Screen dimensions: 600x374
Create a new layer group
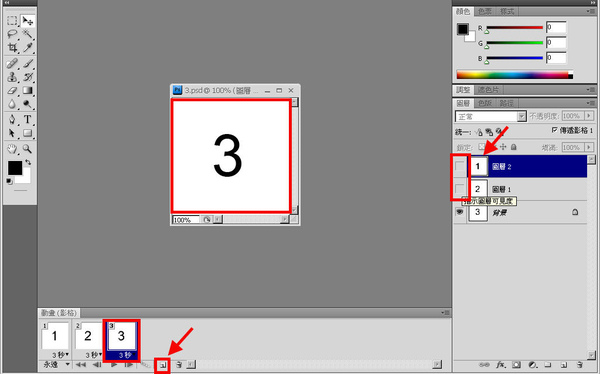coord(548,364)
